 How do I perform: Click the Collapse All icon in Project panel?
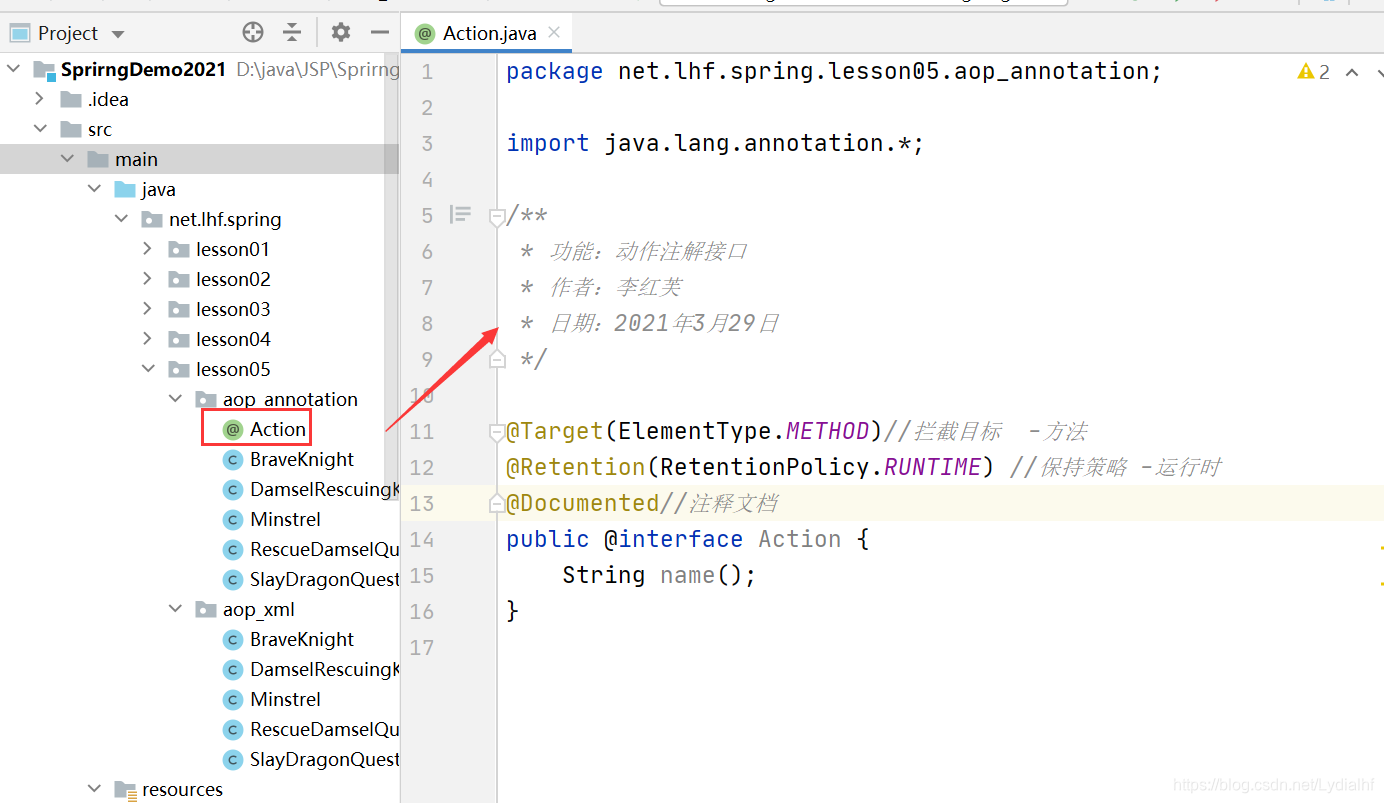coord(292,33)
